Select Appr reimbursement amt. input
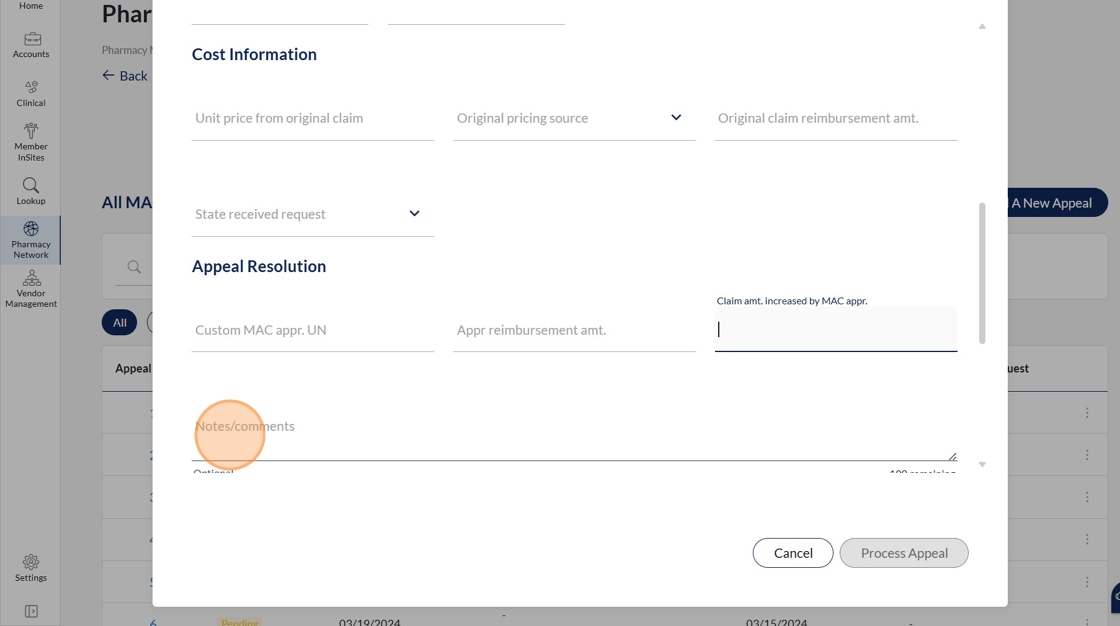This screenshot has width=1120, height=626. click(573, 330)
